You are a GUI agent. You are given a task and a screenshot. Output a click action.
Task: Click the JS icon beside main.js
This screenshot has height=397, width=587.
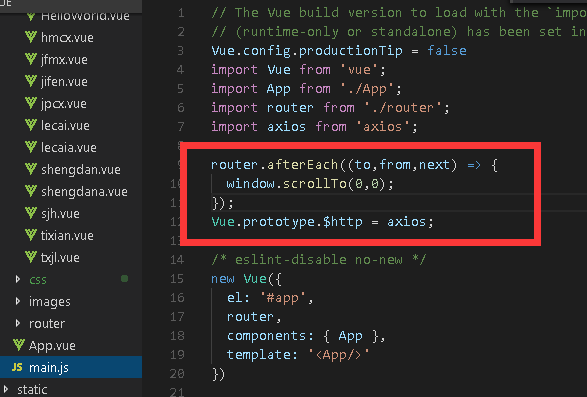coord(17,367)
